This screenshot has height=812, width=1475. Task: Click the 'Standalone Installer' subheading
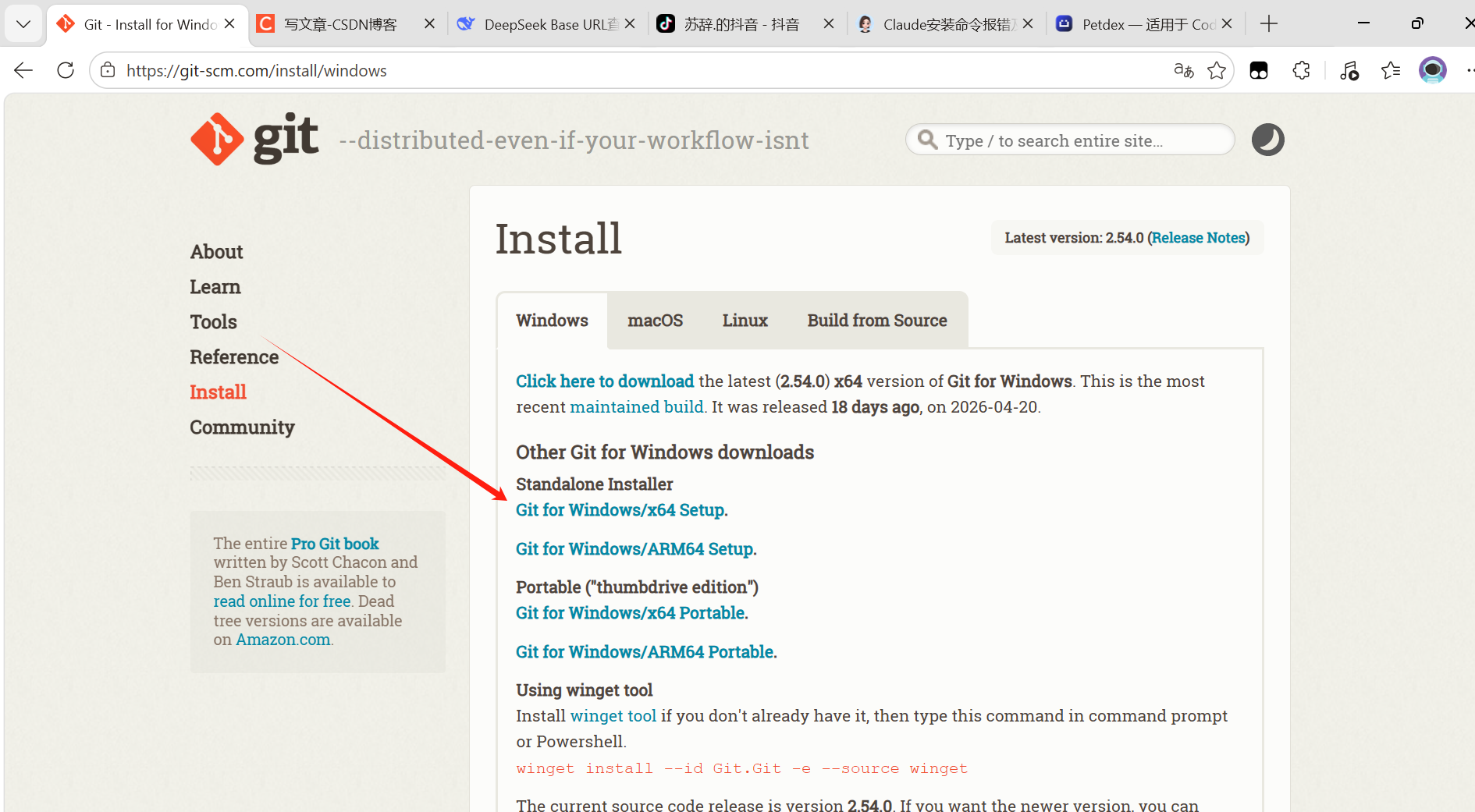(595, 484)
